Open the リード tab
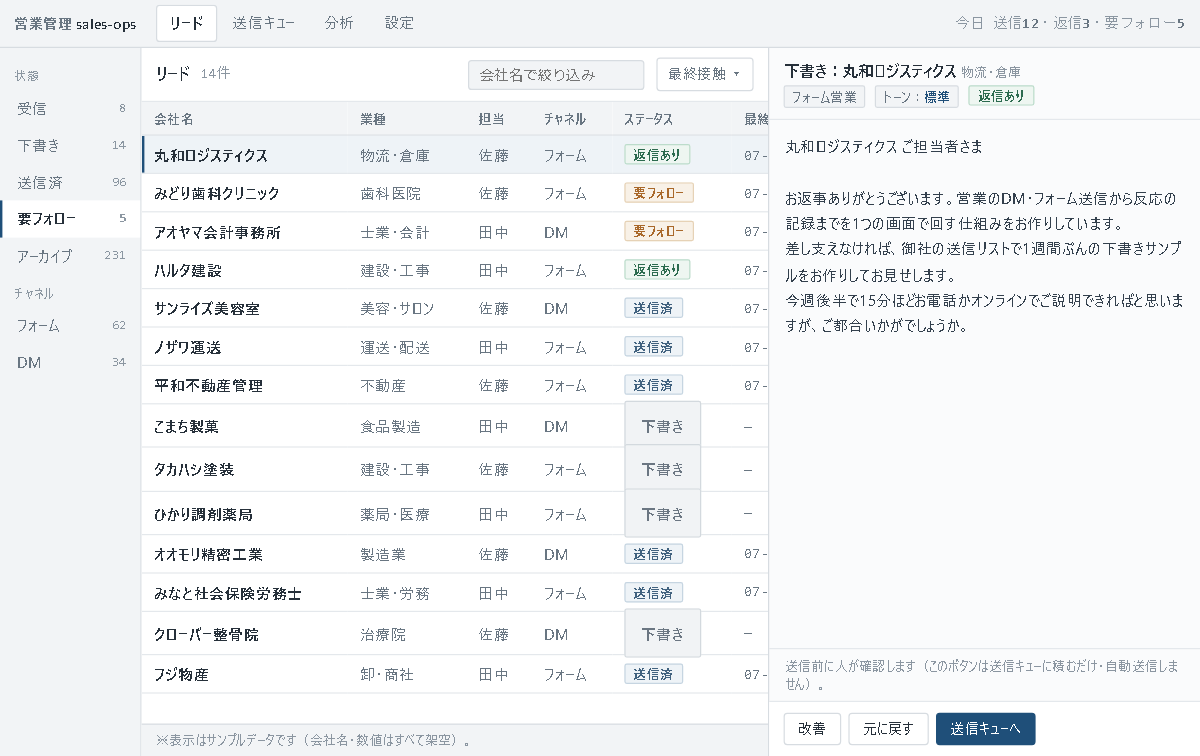This screenshot has height=756, width=1200. pyautogui.click(x=186, y=23)
